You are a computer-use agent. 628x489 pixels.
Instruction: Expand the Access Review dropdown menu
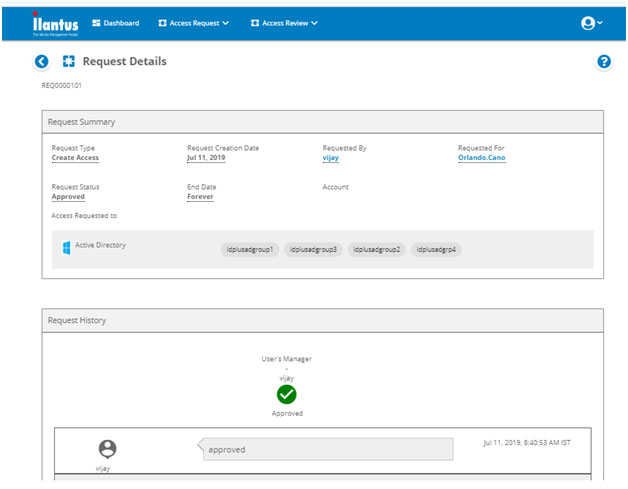[284, 23]
